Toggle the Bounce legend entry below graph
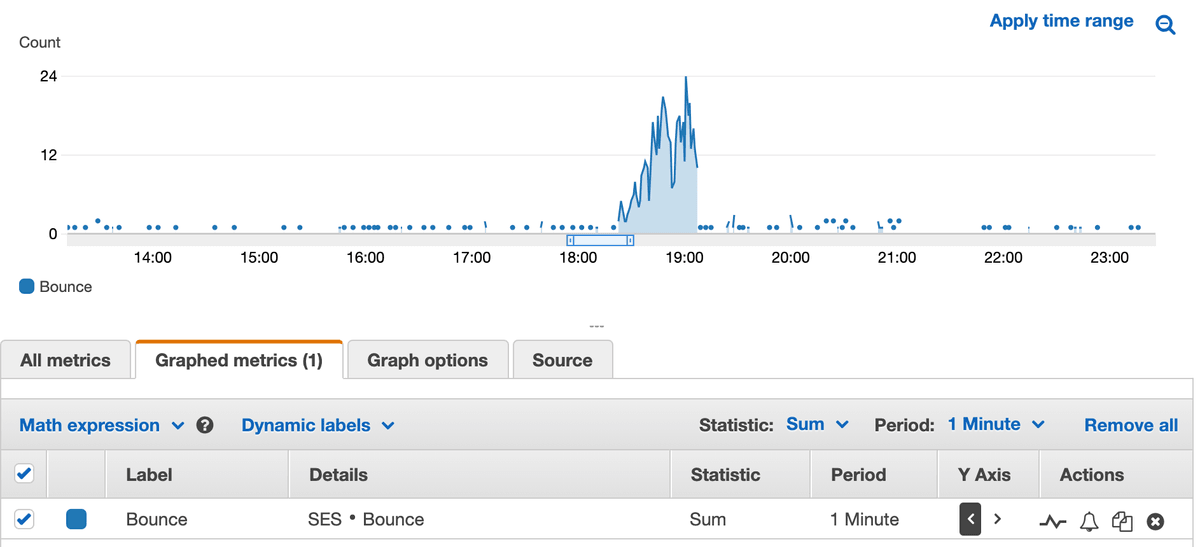Viewport: 1200px width, 547px height. [56, 287]
